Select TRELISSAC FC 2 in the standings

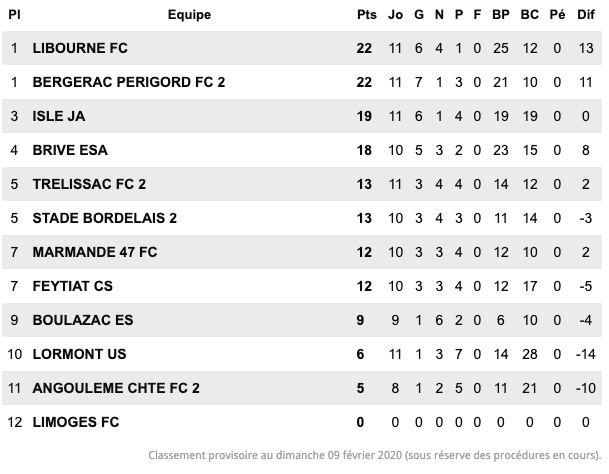pyautogui.click(x=89, y=184)
